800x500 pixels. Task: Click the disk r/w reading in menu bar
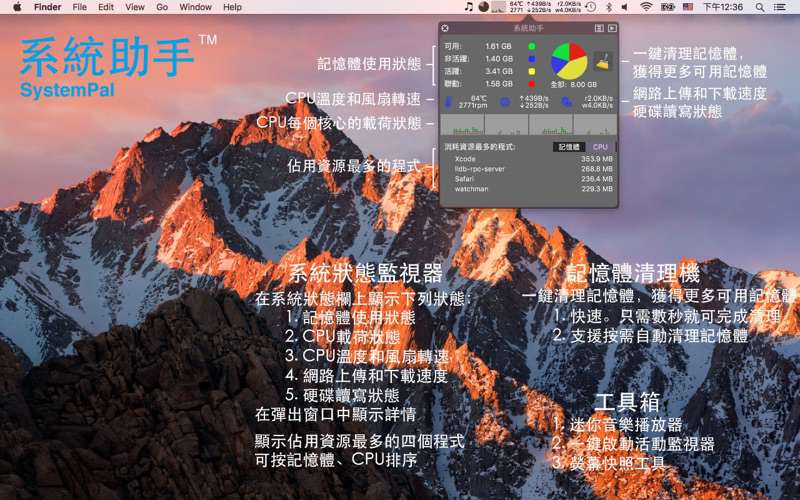click(568, 7)
